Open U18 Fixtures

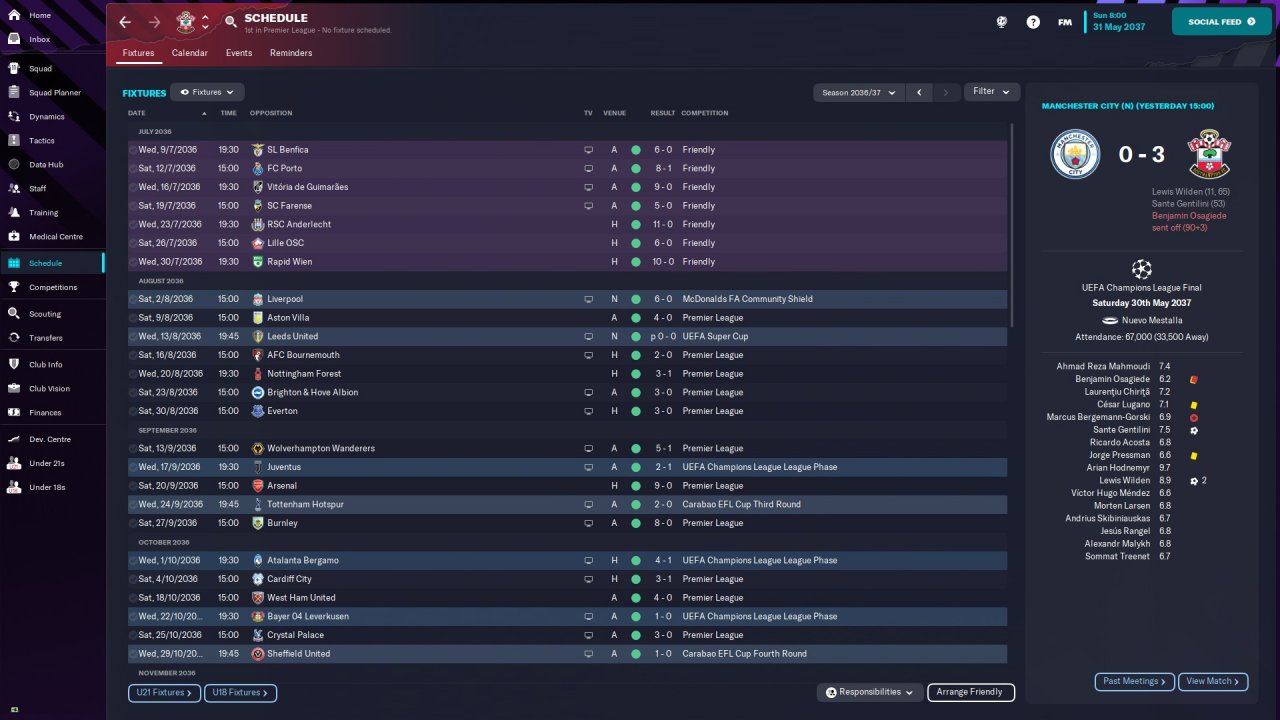[x=240, y=692]
